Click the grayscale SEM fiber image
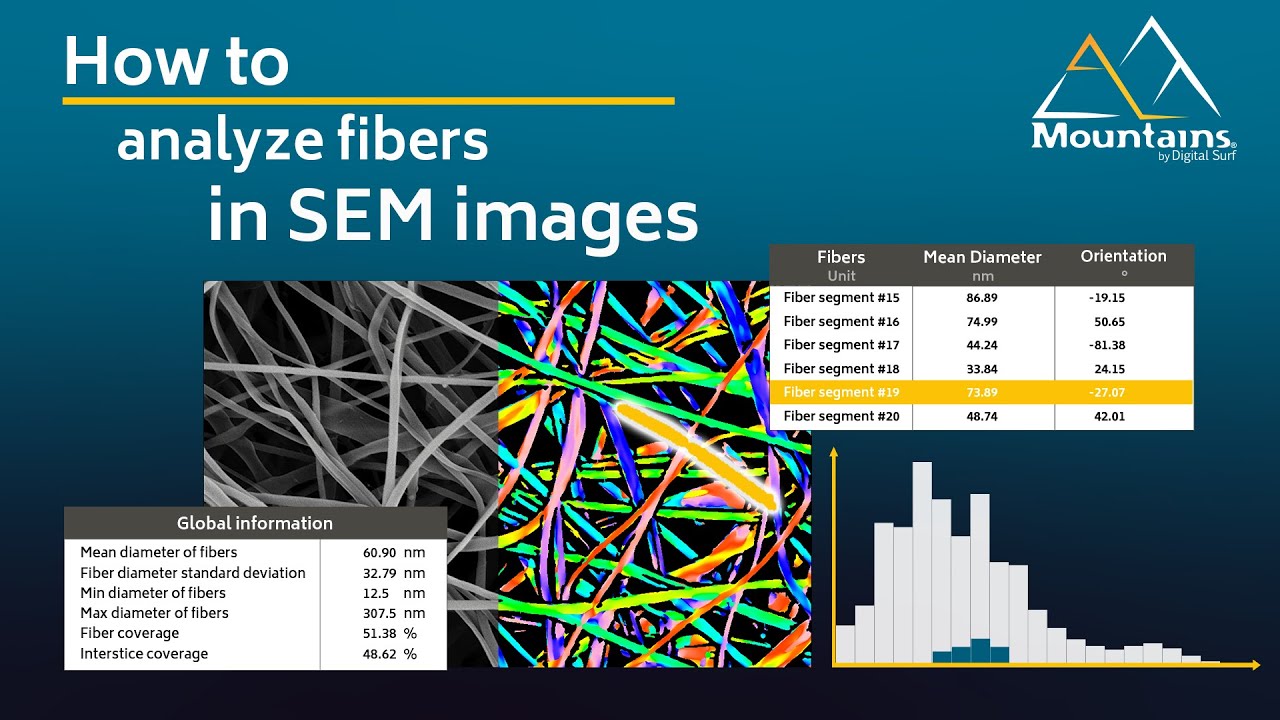Image resolution: width=1280 pixels, height=720 pixels. pos(350,393)
